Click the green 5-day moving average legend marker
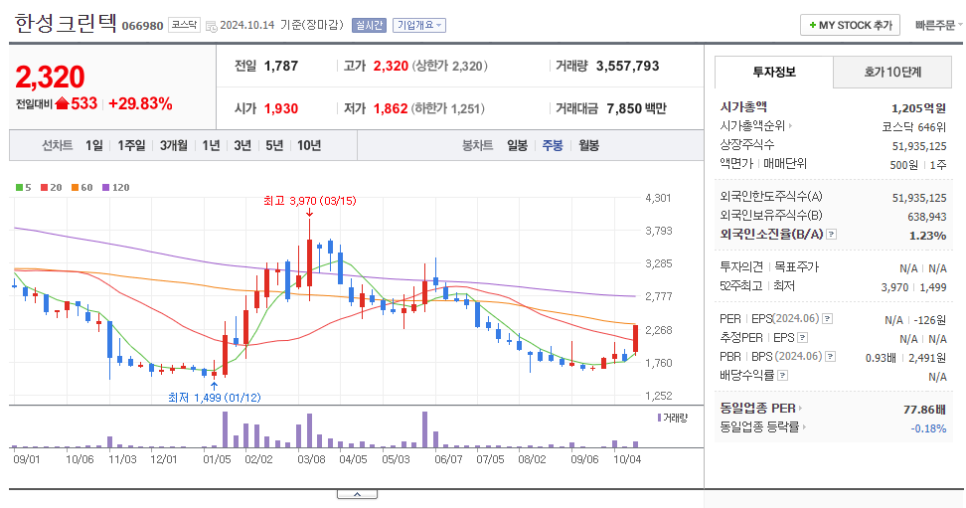This screenshot has width=966, height=508. point(19,187)
